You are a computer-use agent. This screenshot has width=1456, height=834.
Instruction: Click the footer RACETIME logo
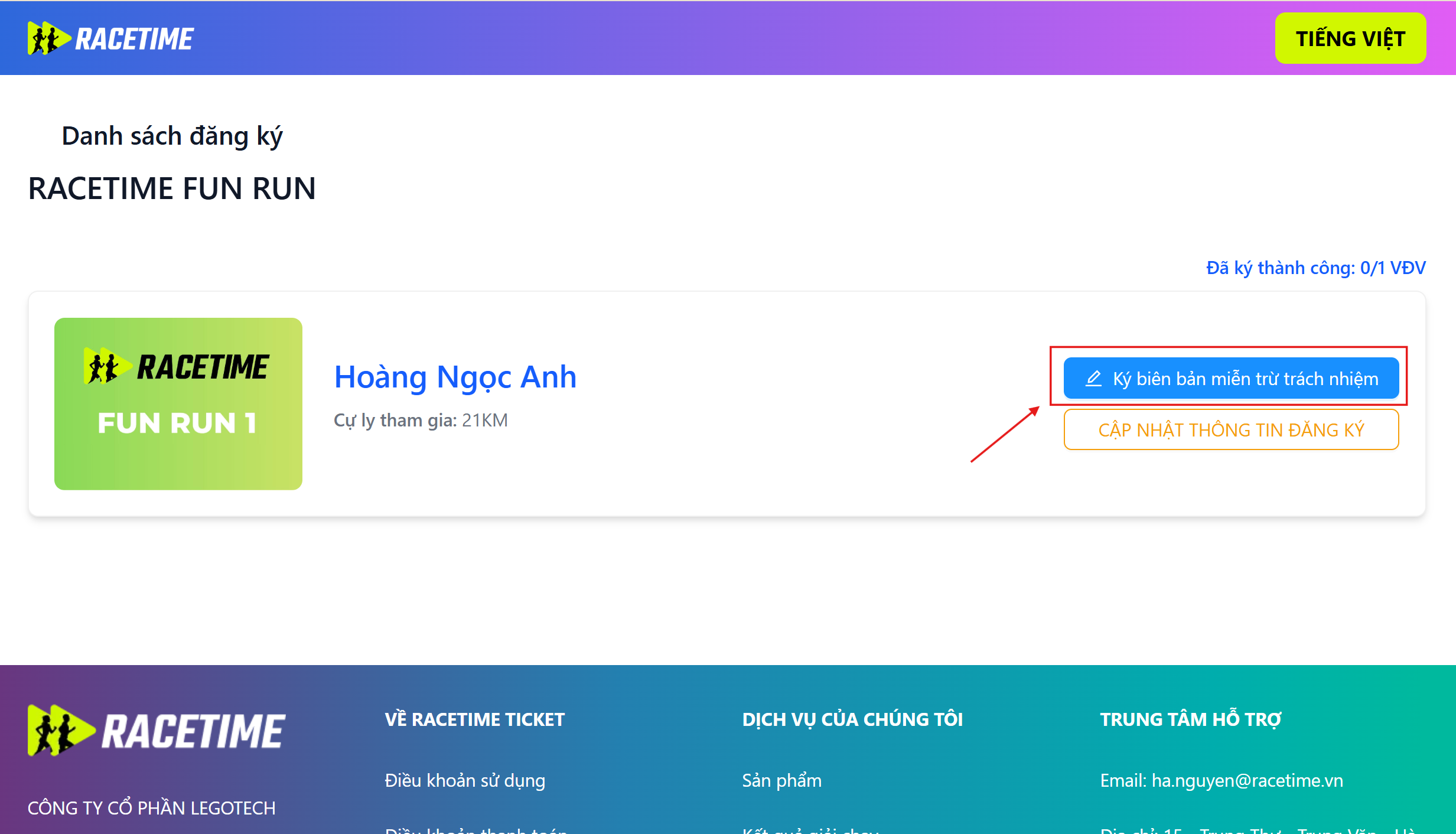pyautogui.click(x=157, y=731)
